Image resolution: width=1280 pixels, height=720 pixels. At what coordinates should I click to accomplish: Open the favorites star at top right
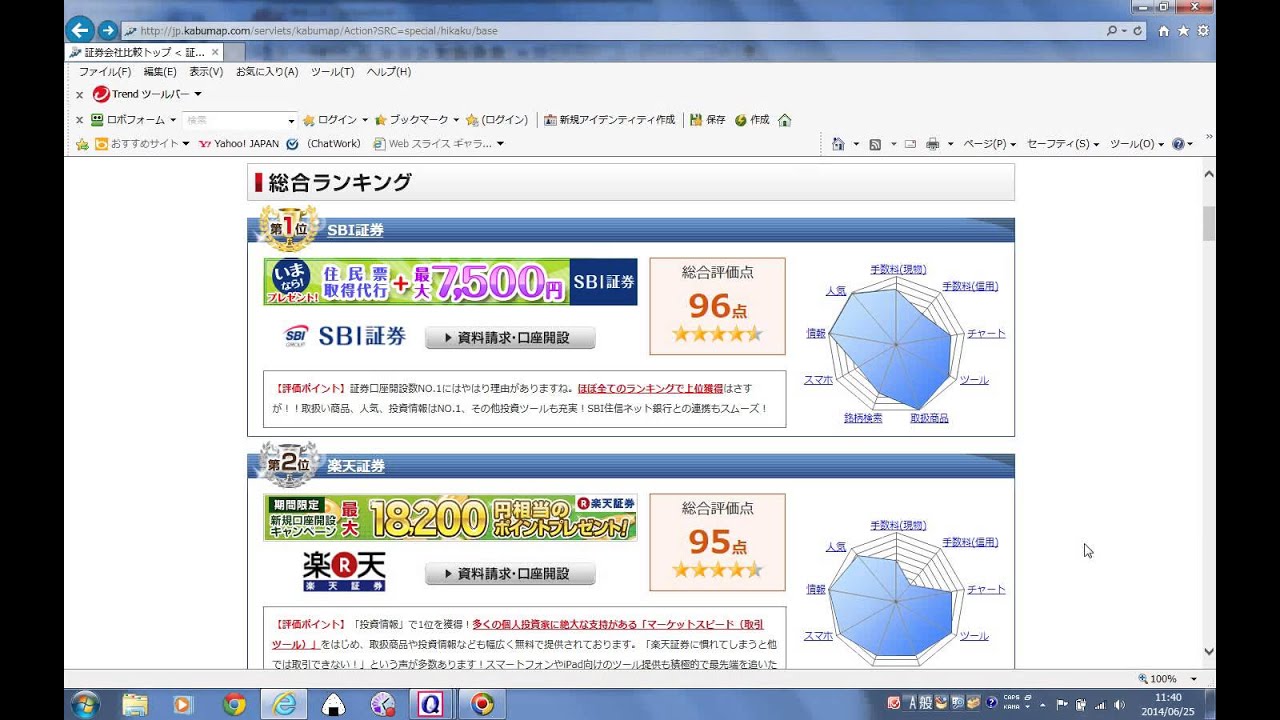pos(1183,31)
